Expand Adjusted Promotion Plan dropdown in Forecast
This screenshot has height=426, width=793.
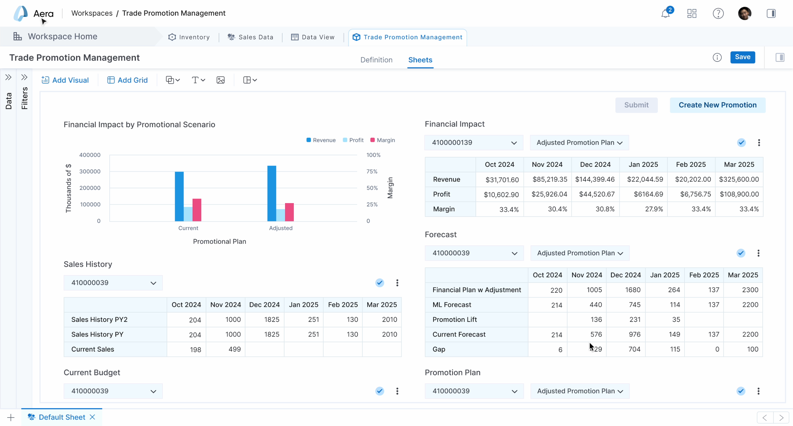[579, 253]
